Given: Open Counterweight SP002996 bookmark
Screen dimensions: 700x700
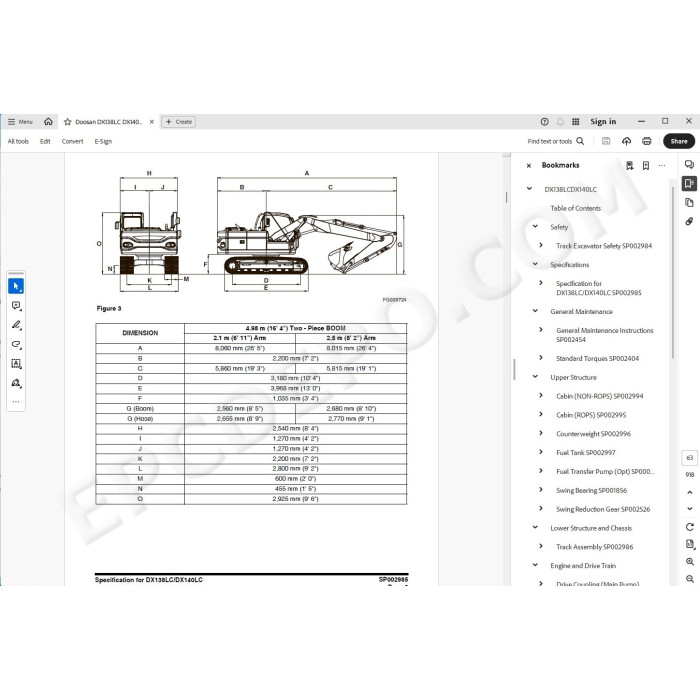Looking at the screenshot, I should 593,433.
